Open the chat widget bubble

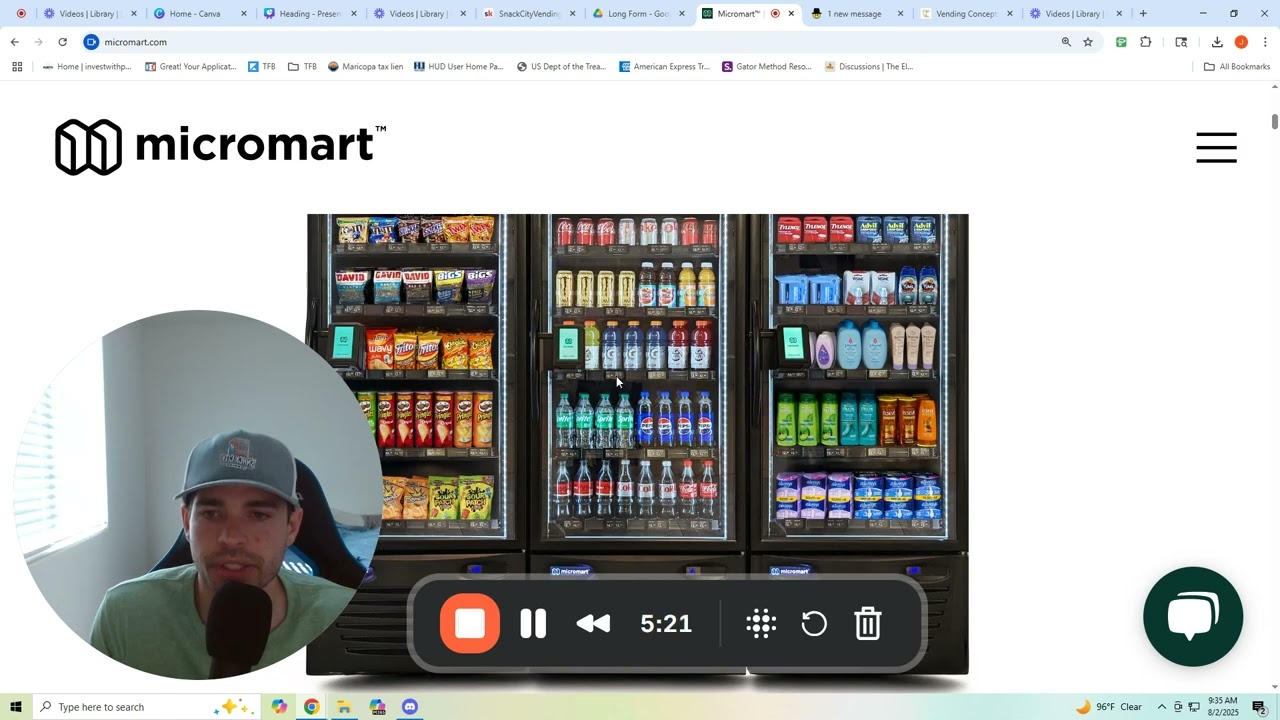point(1193,616)
